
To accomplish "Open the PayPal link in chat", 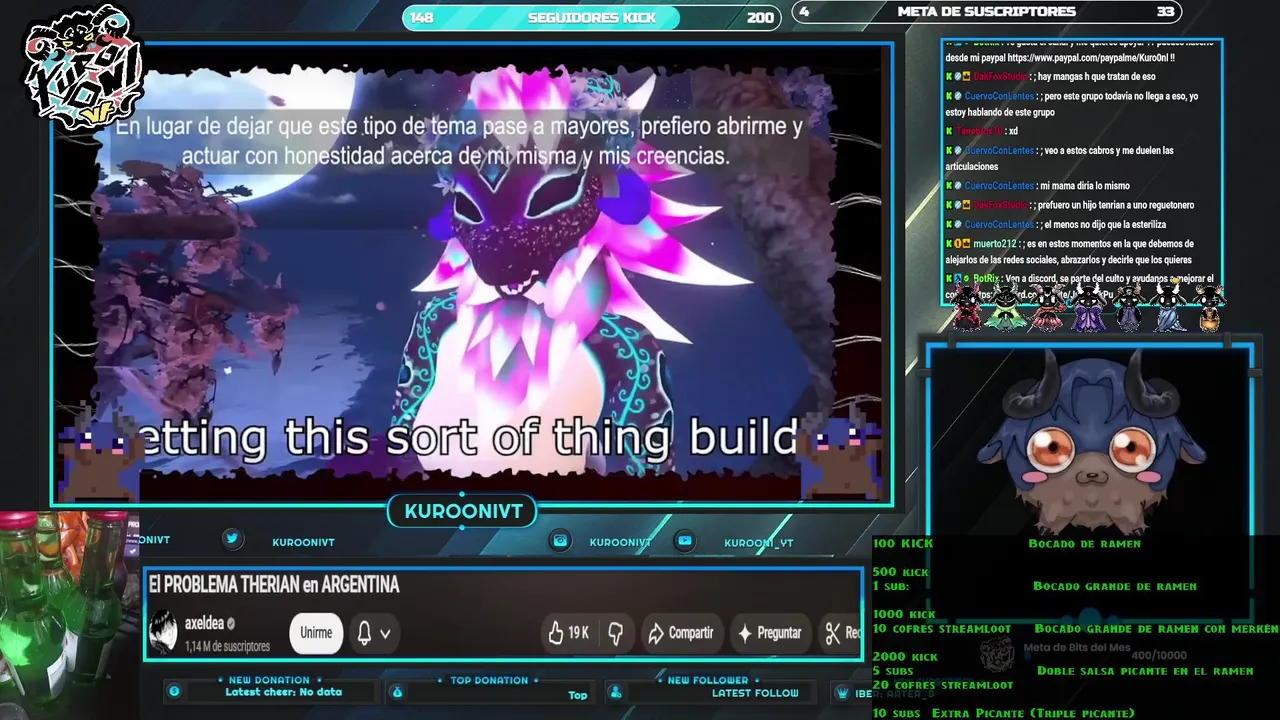I will (x=1090, y=58).
